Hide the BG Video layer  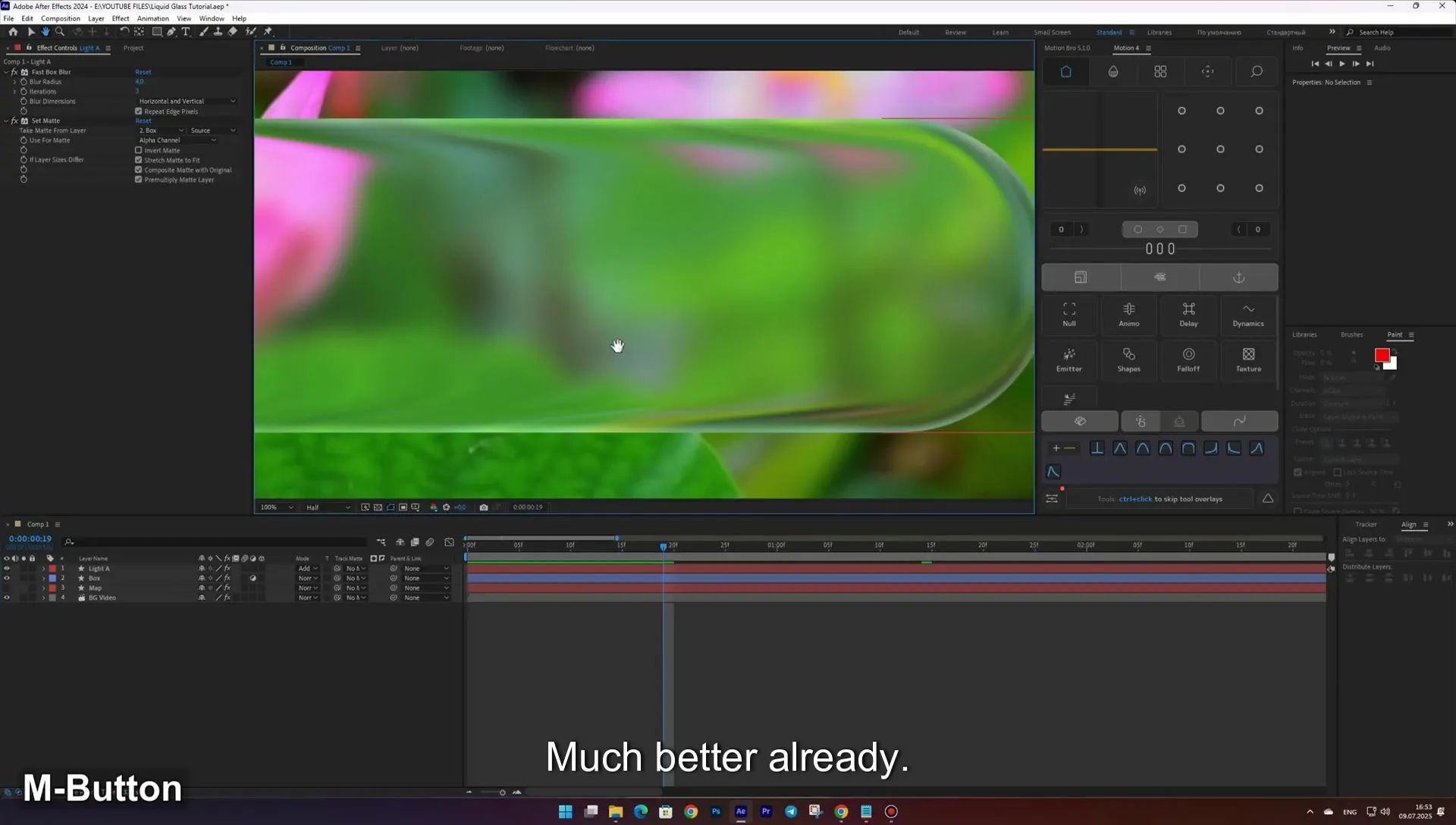click(7, 598)
